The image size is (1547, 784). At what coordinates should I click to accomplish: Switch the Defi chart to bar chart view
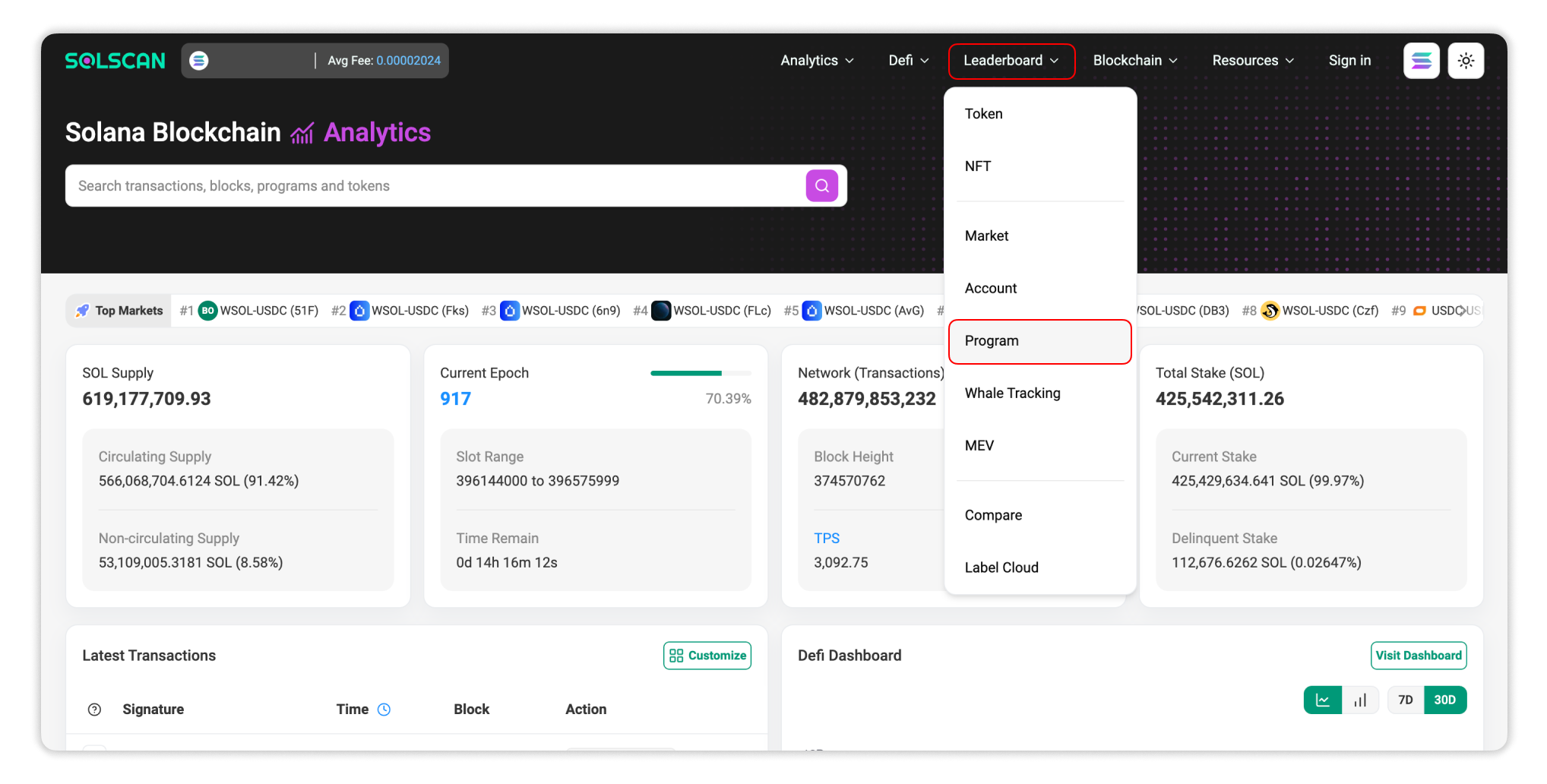(x=1360, y=700)
